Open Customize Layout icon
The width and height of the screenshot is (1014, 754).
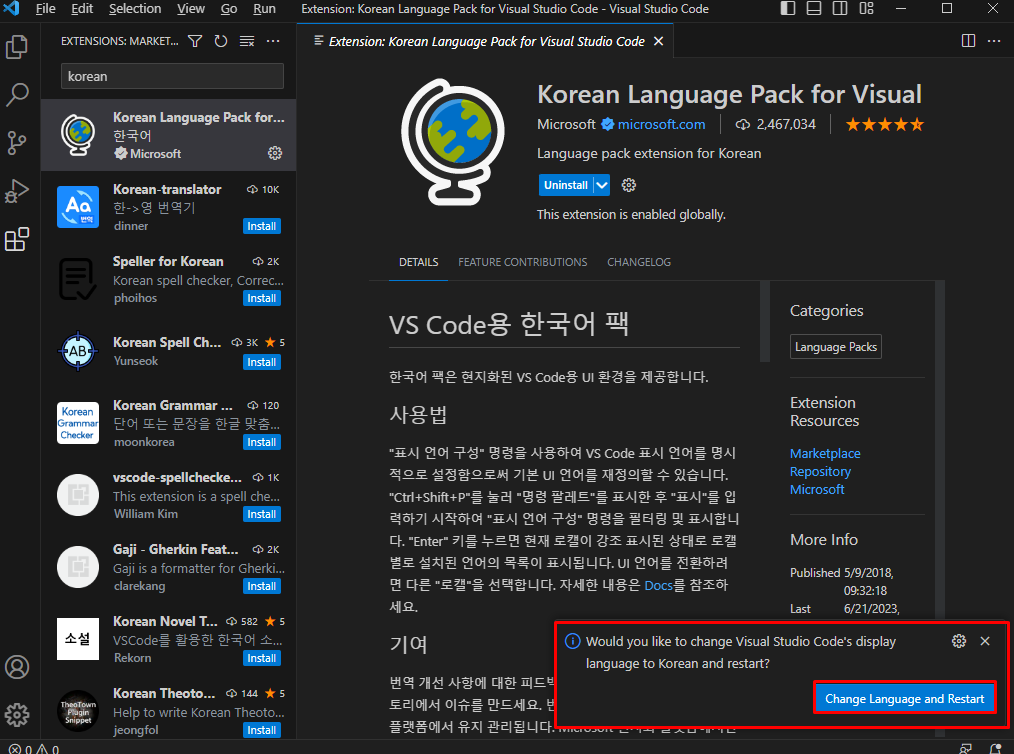[x=867, y=8]
